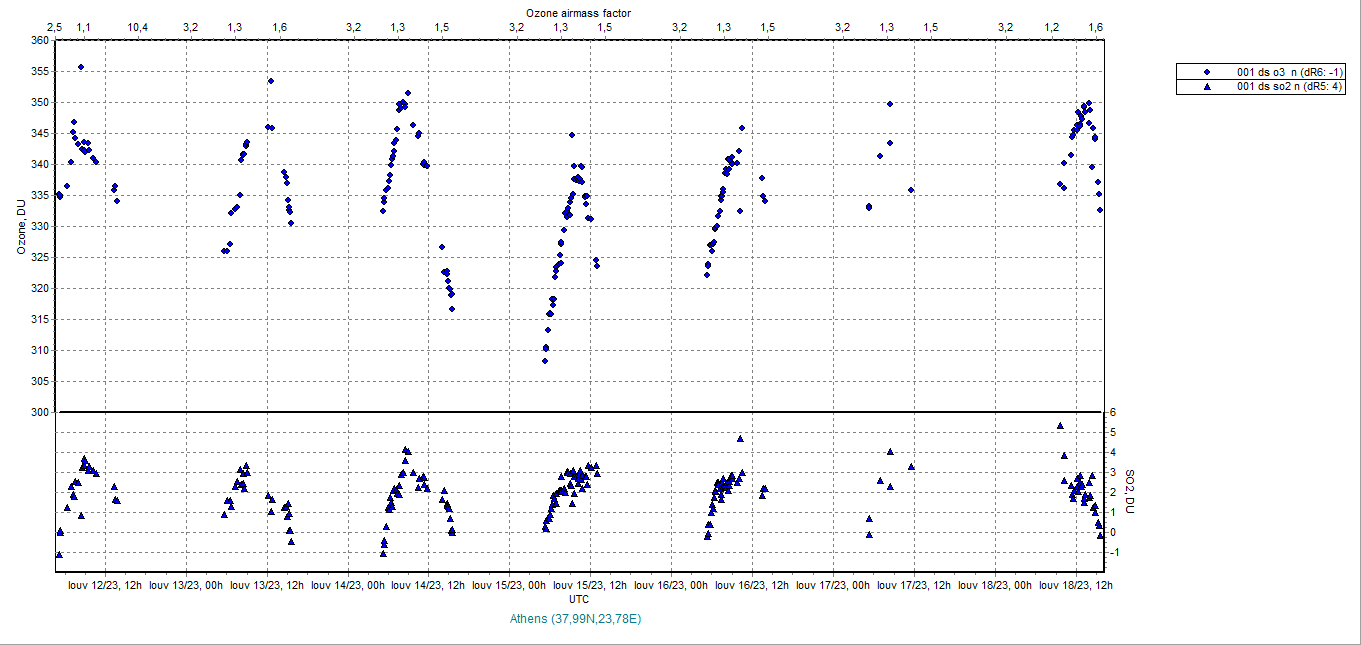Click the "Ιουν 18/23, 12h" time axis label
This screenshot has width=1361, height=645.
click(1076, 585)
